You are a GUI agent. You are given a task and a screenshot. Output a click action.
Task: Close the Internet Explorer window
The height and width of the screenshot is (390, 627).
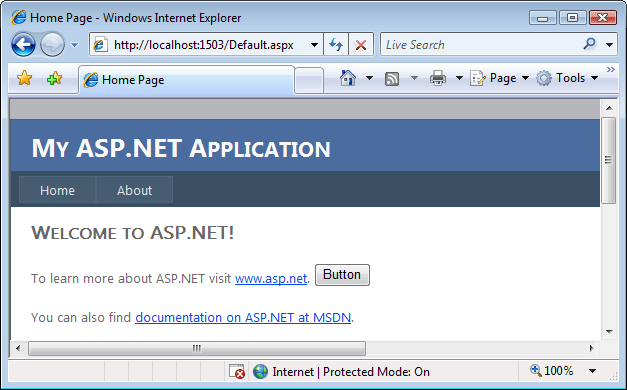(x=603, y=18)
